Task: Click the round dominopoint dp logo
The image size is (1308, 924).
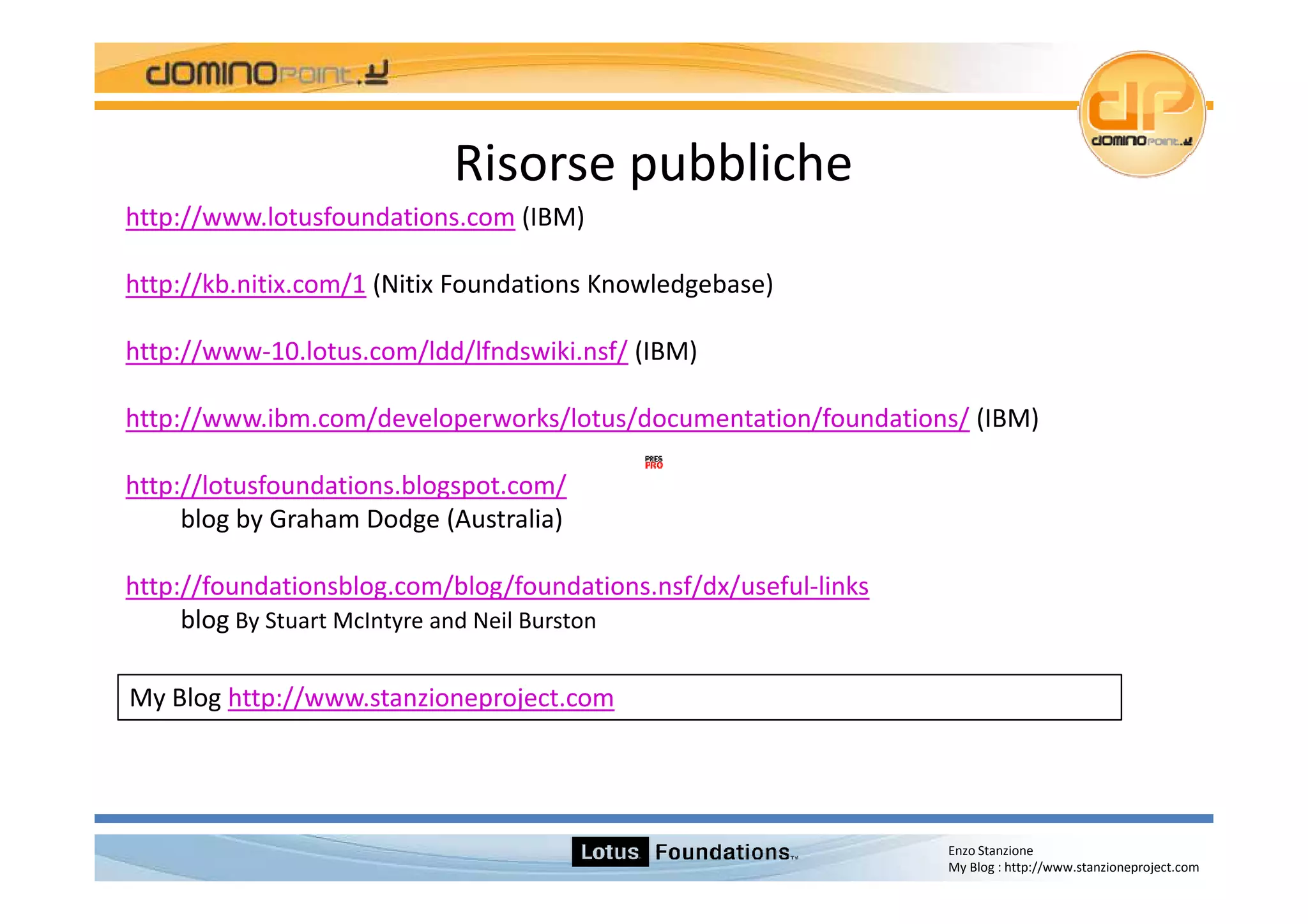Action: 1142,114
